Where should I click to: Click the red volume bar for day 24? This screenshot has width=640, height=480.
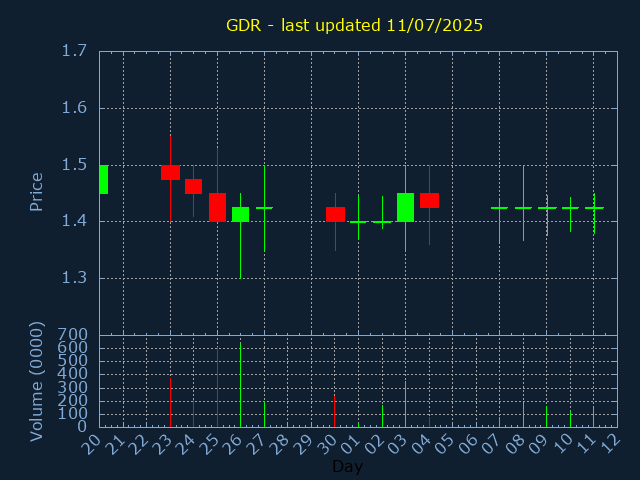click(x=193, y=413)
